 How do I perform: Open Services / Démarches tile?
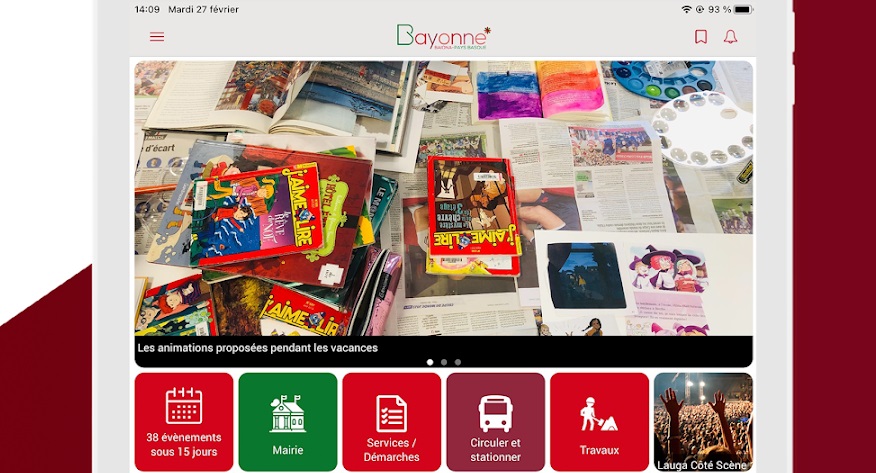pos(392,422)
